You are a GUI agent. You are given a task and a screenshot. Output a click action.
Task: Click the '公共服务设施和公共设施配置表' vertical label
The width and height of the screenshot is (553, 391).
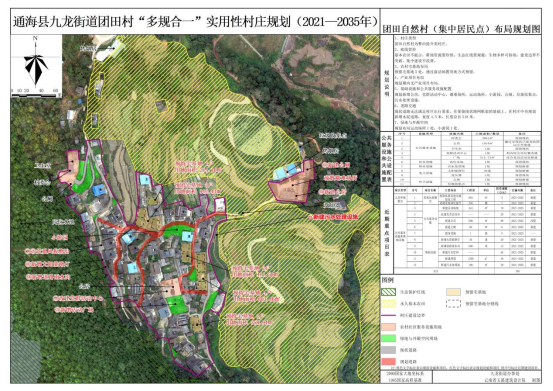[387, 159]
